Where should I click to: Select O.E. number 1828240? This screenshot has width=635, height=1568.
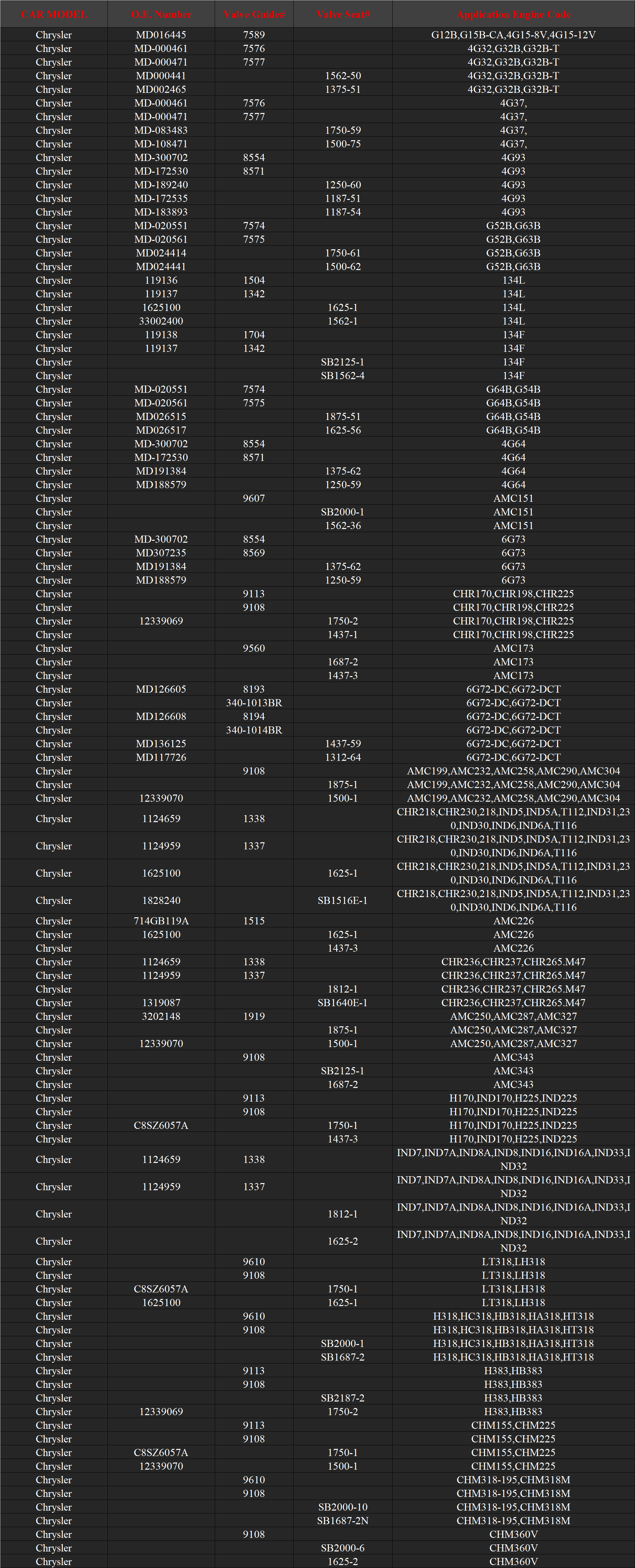click(x=161, y=900)
